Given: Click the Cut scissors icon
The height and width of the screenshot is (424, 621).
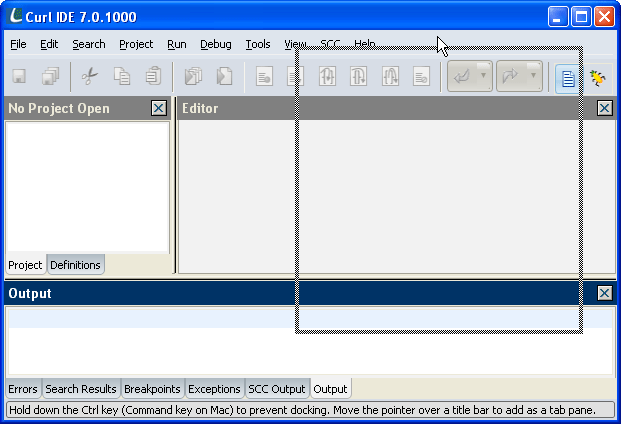Looking at the screenshot, I should (89, 77).
